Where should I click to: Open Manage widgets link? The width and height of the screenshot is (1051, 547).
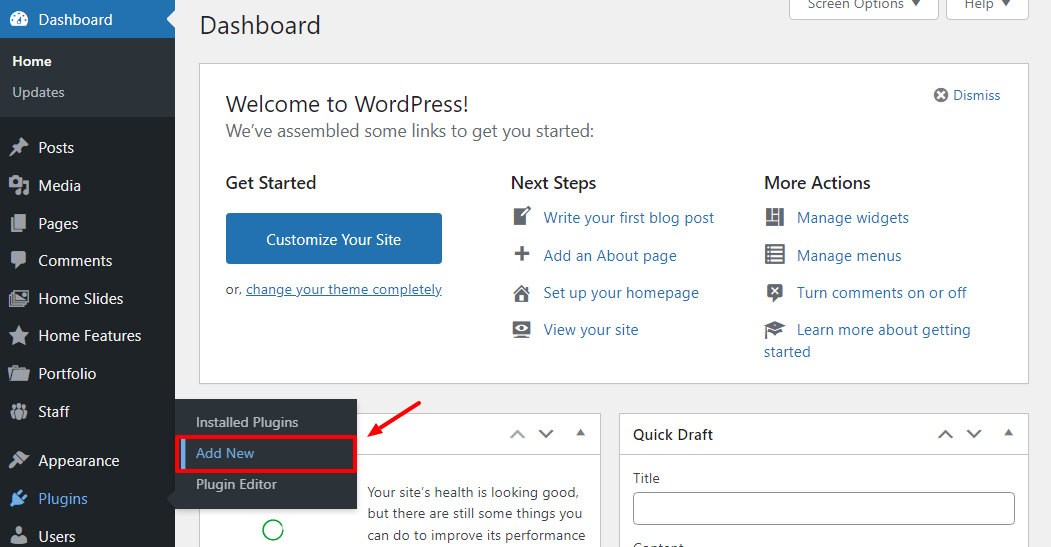853,218
